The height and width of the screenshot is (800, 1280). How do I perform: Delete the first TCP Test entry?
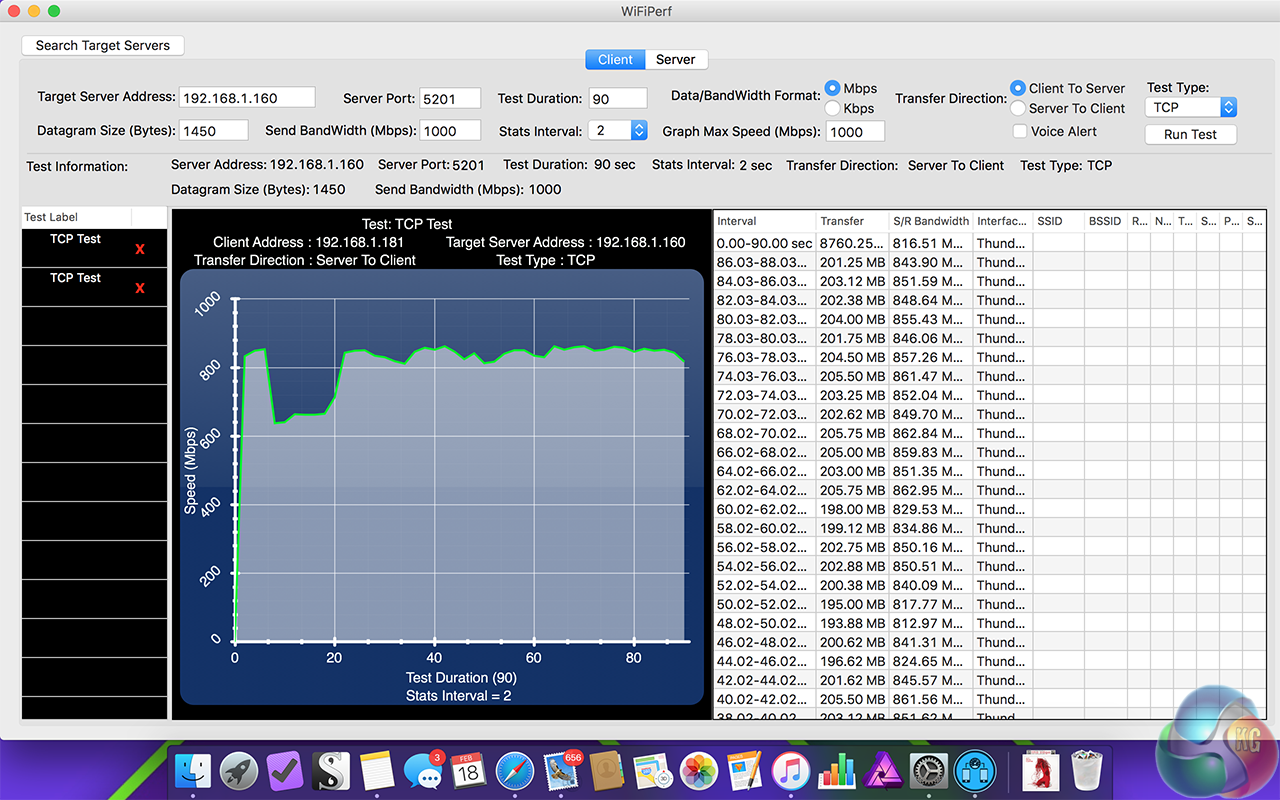[139, 249]
